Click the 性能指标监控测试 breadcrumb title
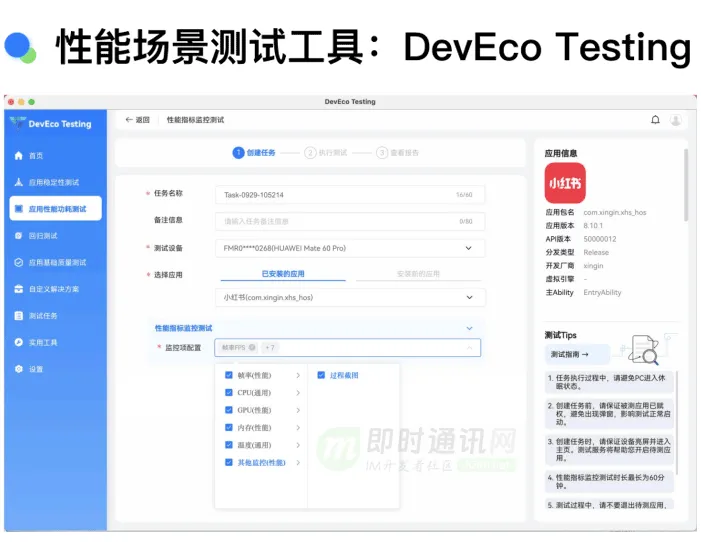 click(195, 120)
